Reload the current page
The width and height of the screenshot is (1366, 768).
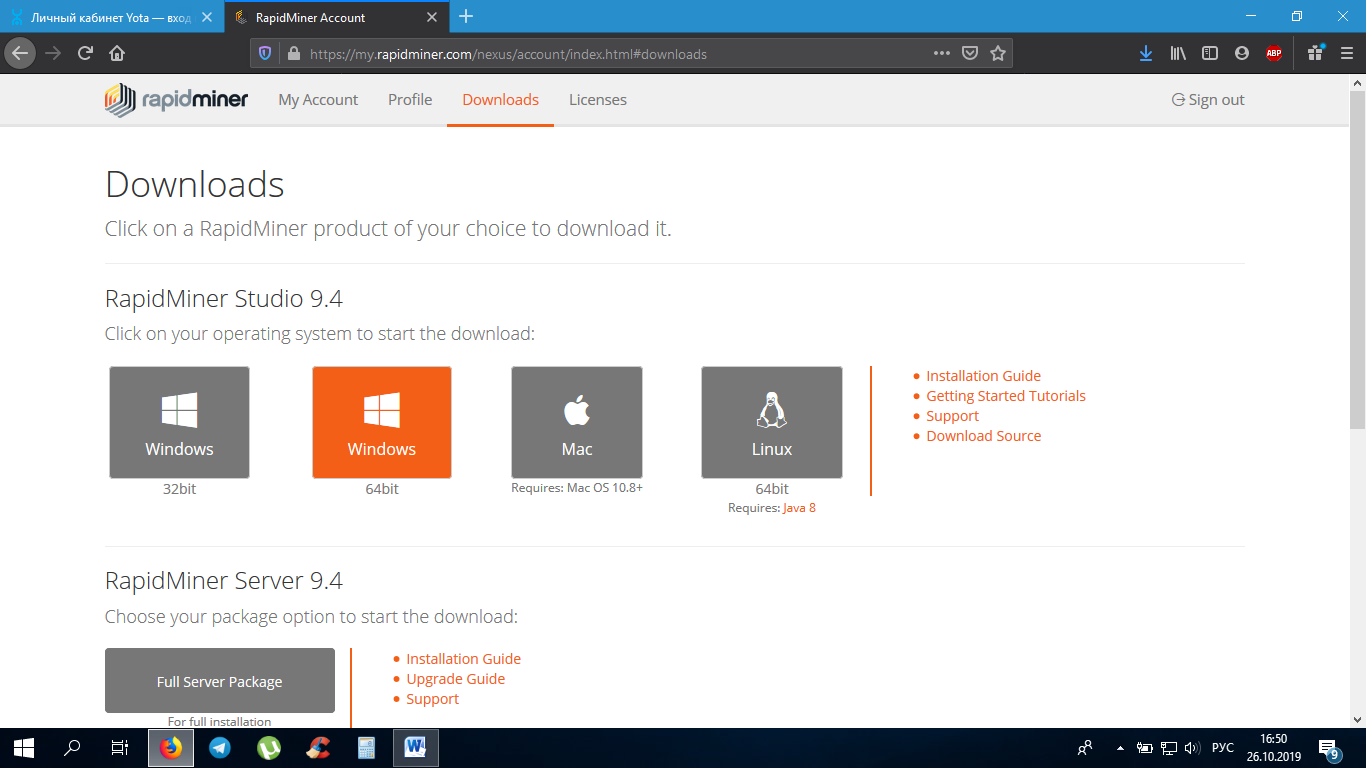[x=86, y=54]
